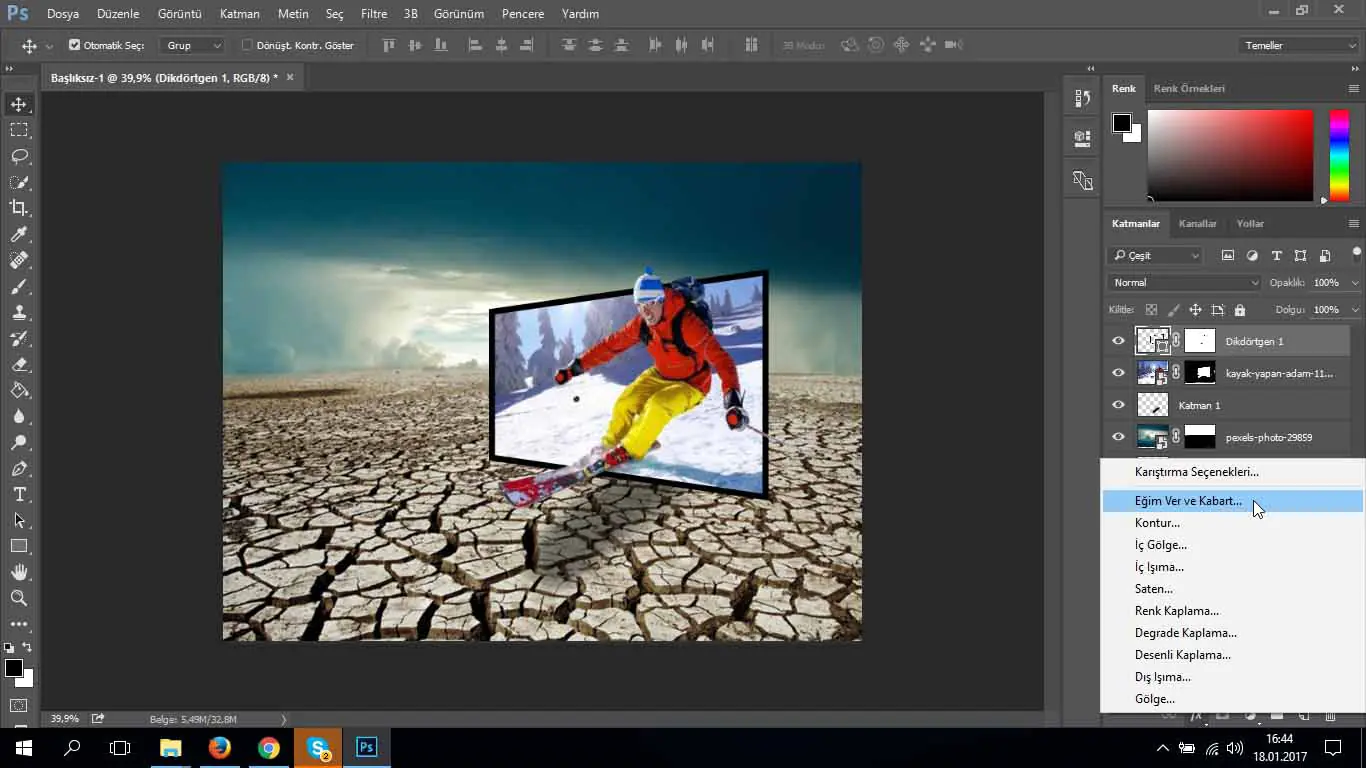Uncheck the Otomatik Seç checkbox
This screenshot has height=768, width=1366.
(x=74, y=45)
